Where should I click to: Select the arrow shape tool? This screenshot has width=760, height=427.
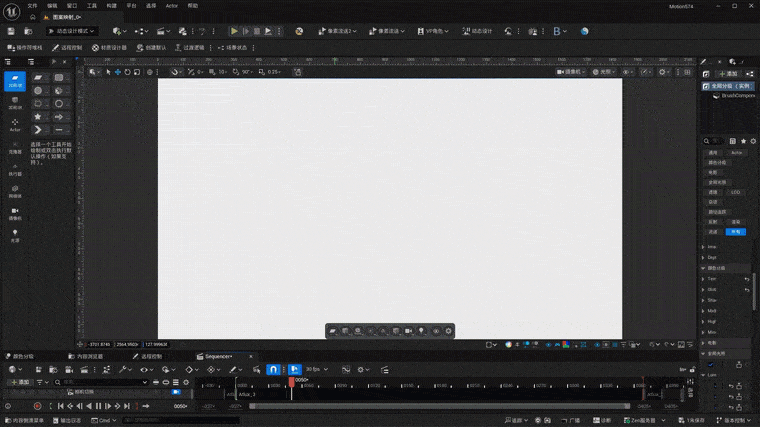point(59,117)
